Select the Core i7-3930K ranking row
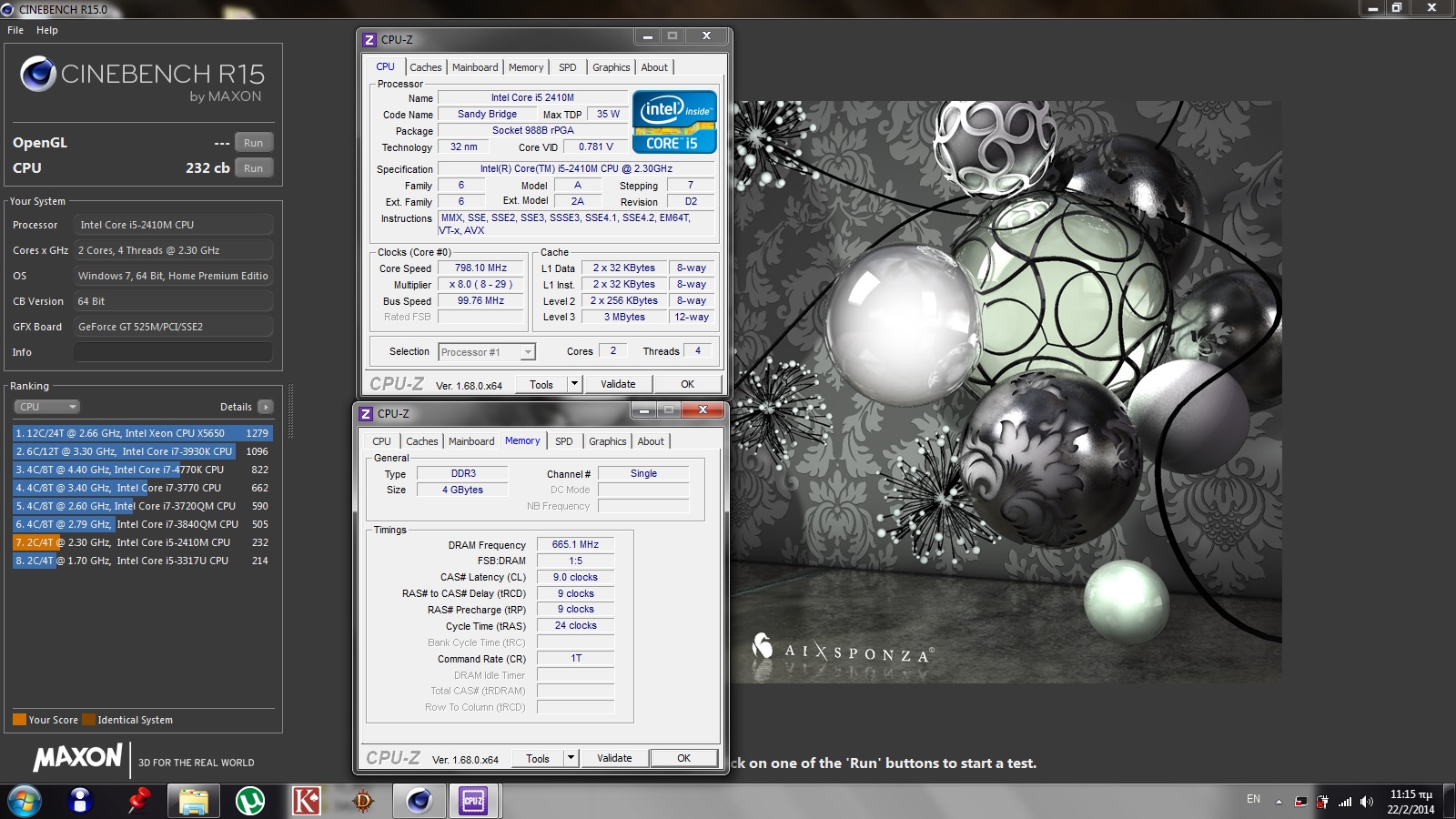The image size is (1456, 819). click(142, 451)
